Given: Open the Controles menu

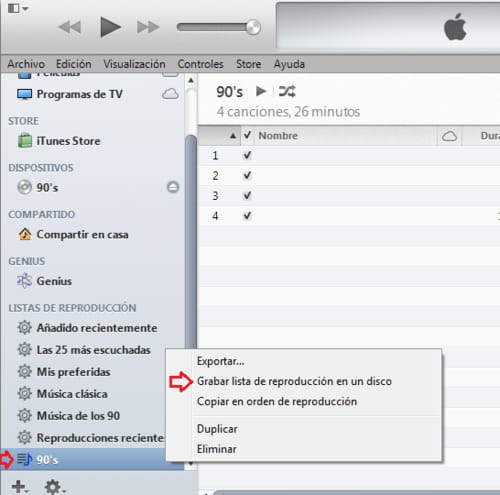Looking at the screenshot, I should (200, 64).
